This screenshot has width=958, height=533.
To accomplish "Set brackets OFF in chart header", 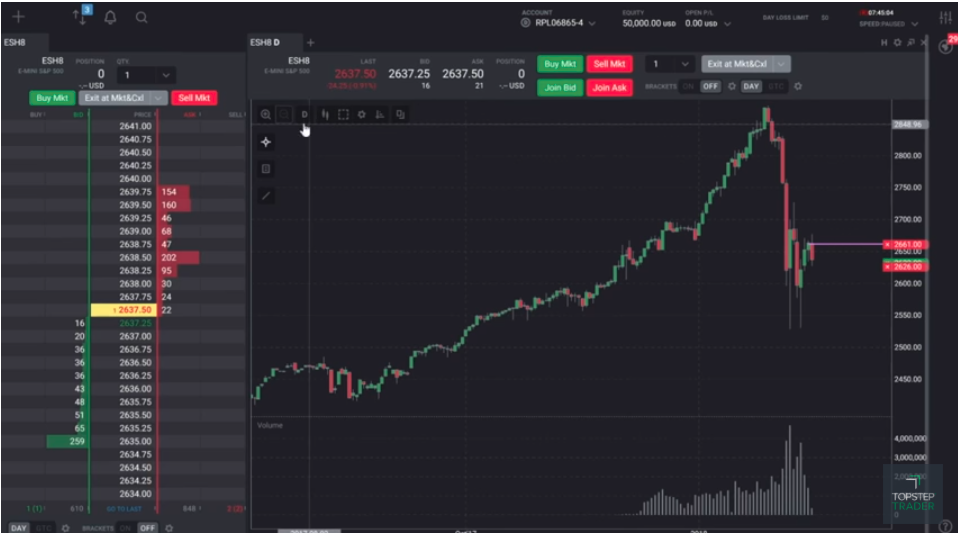I will point(710,86).
